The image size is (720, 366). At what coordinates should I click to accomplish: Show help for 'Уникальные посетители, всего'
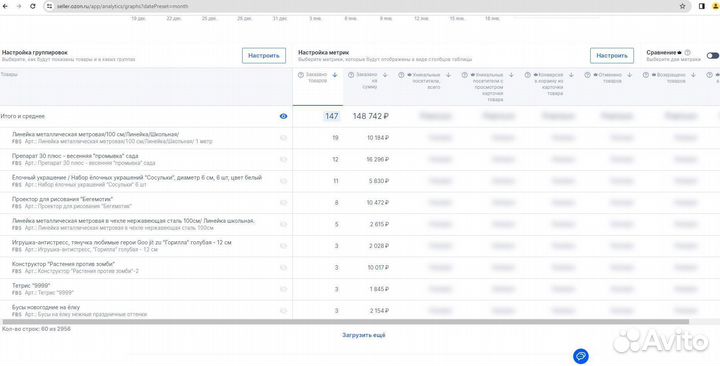(x=401, y=75)
